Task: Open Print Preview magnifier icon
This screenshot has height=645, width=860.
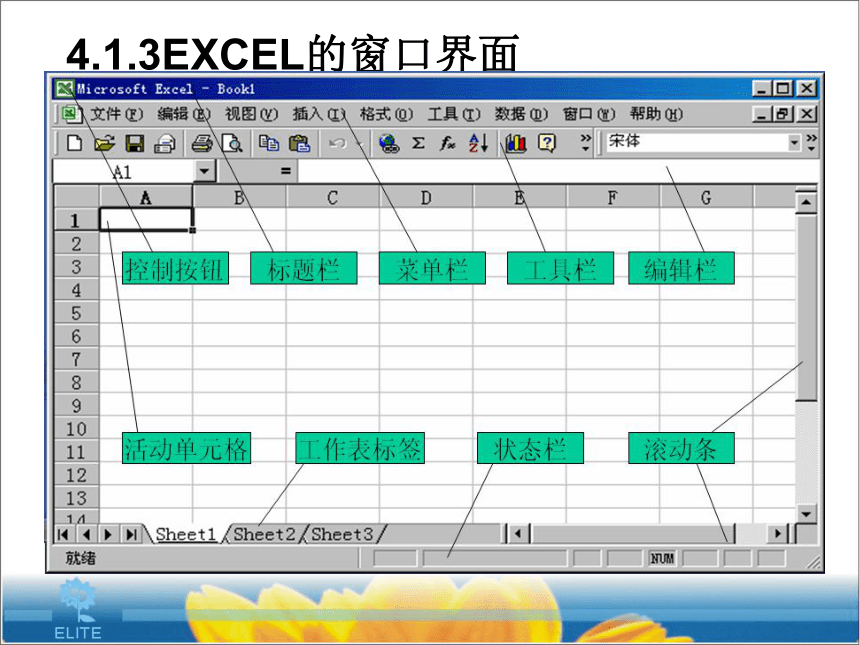Action: 232,143
